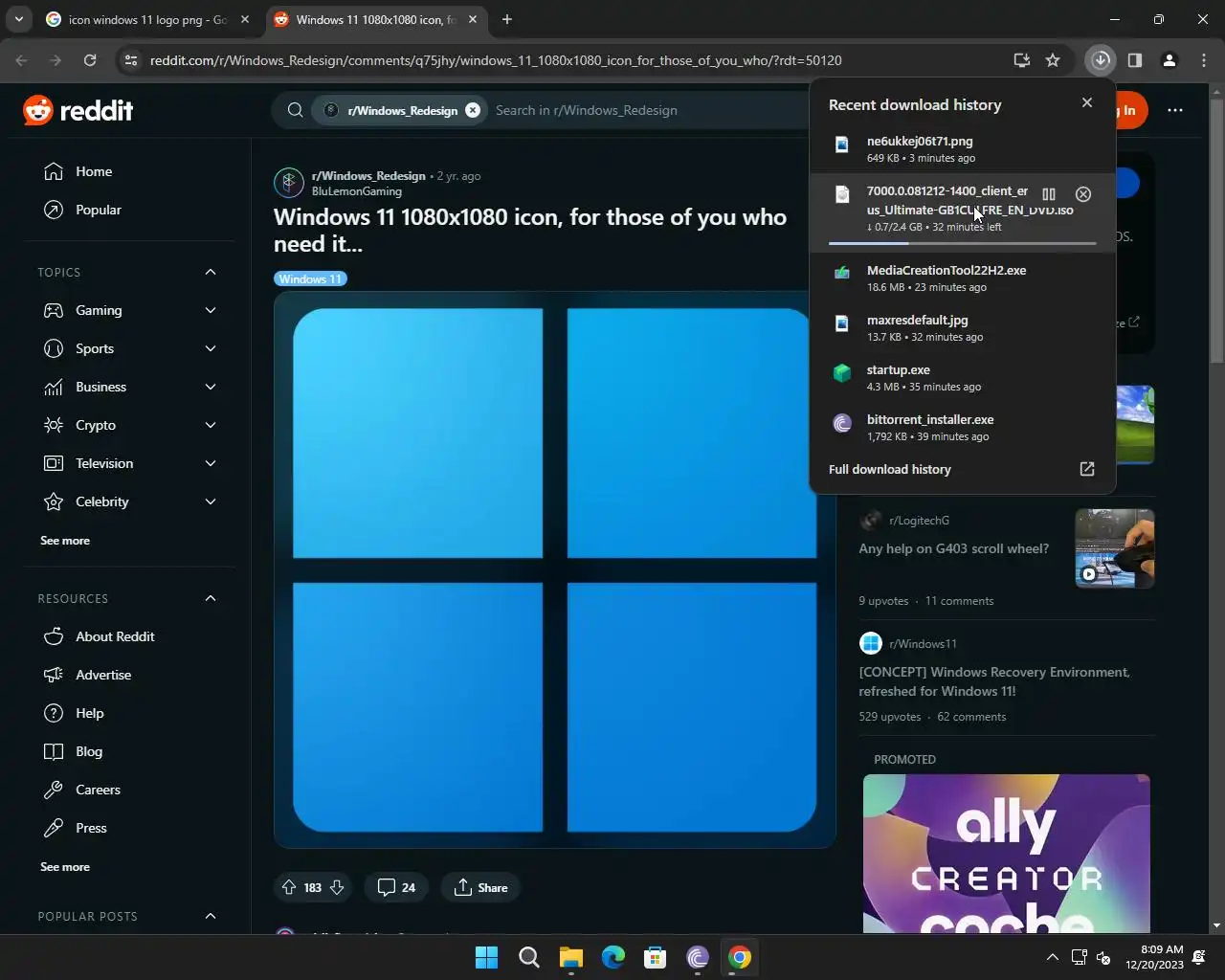This screenshot has height=980, width=1225.
Task: Open BitTorrent app in taskbar
Action: (x=698, y=957)
